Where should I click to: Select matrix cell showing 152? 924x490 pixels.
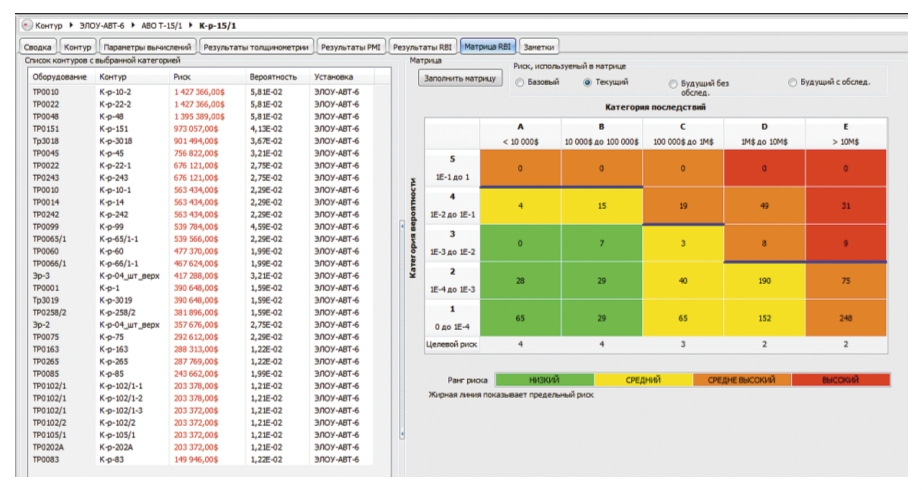[x=764, y=318]
